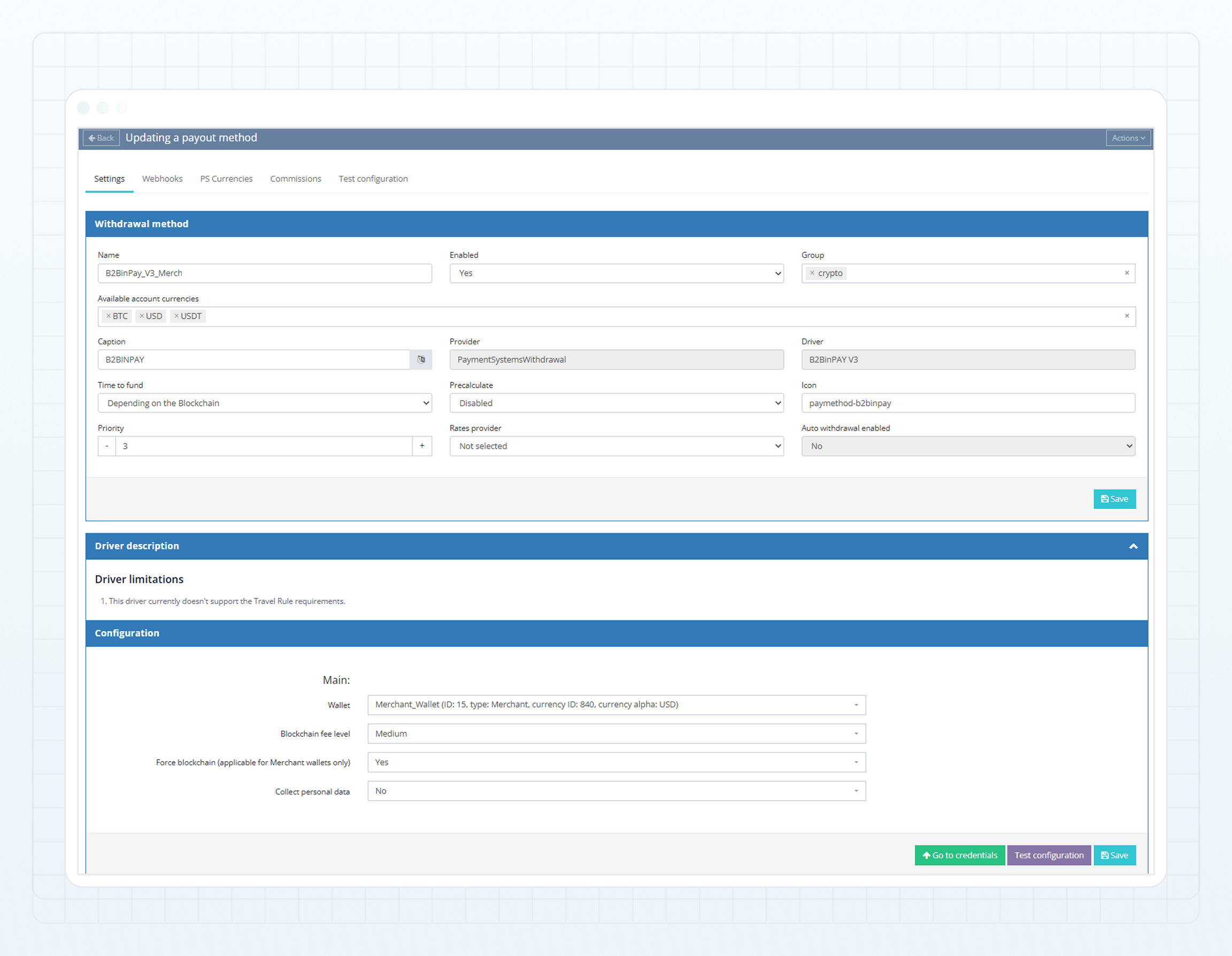The image size is (1232, 956).
Task: Open the Force blockchain dropdown
Action: tap(616, 762)
